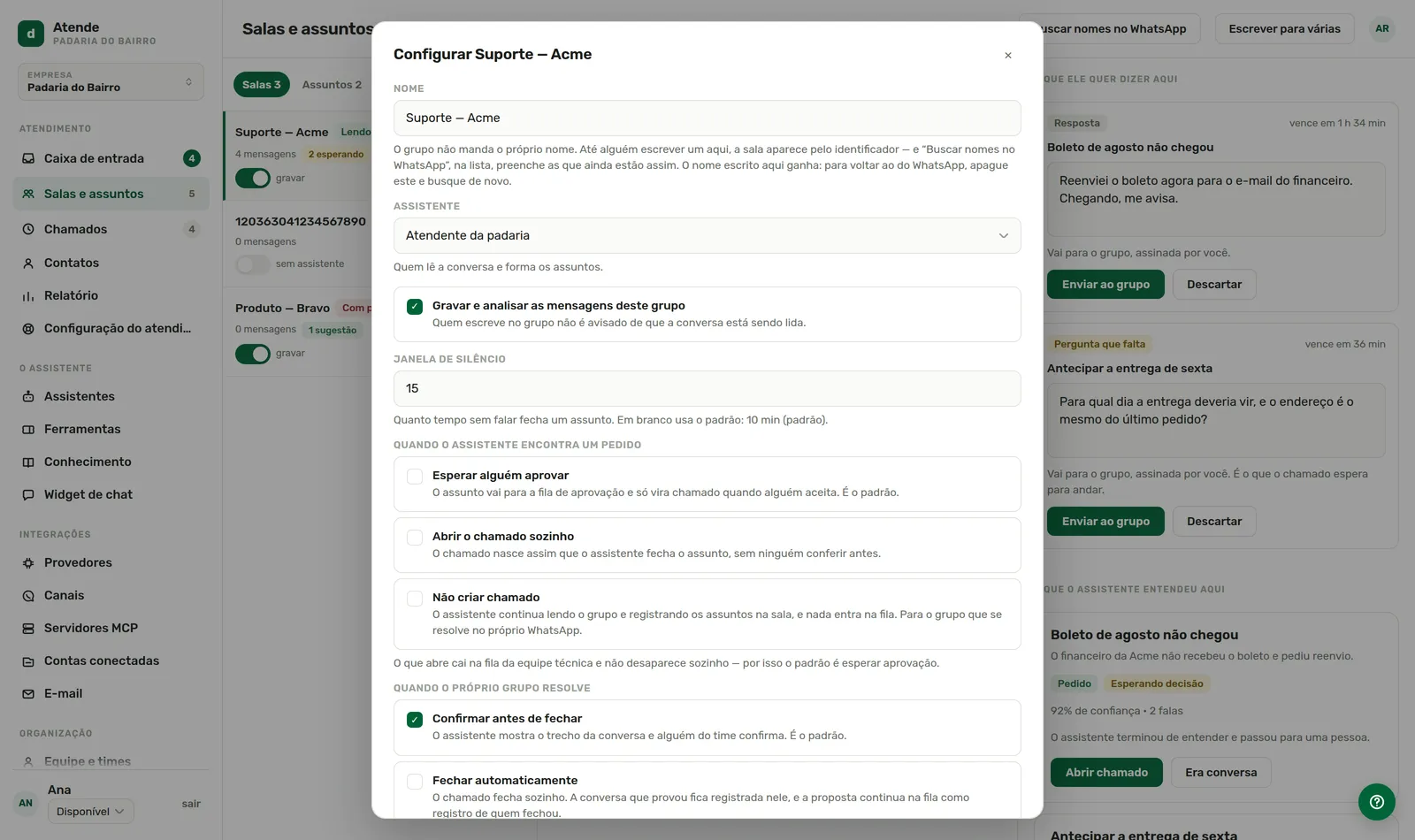Screen dimensions: 1415x840
Task: Close the Configurar Suporte dialog
Action: 1008,55
